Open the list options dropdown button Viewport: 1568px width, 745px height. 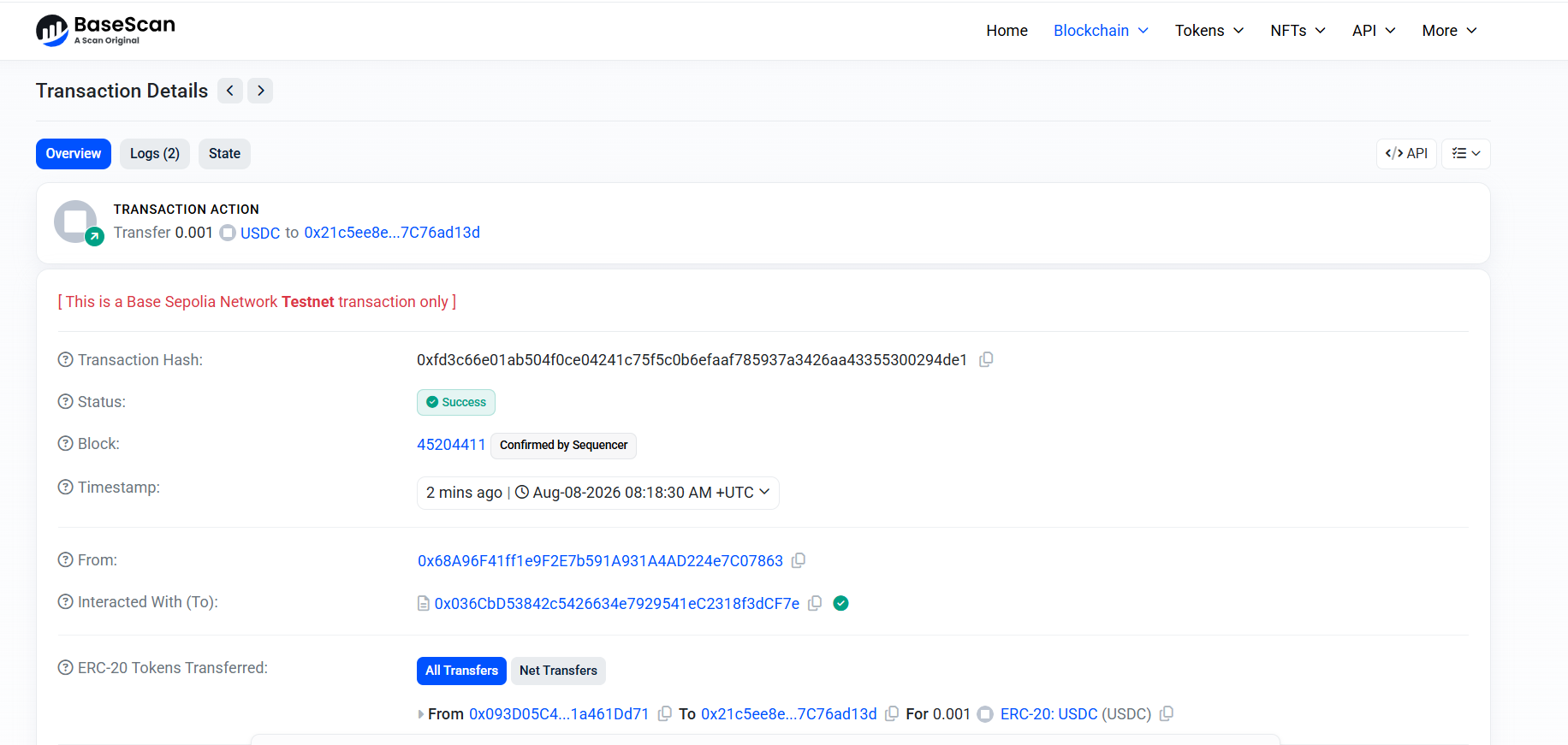click(x=1466, y=154)
